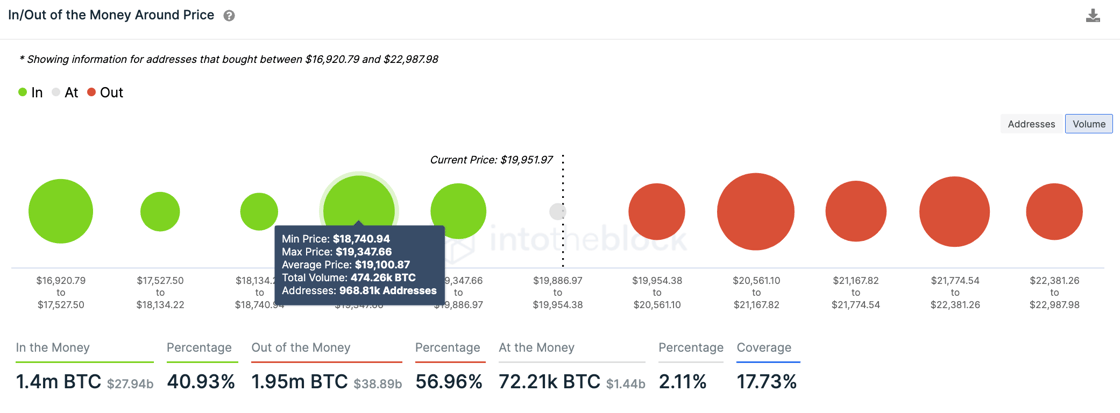
Task: Click the $21,774.54 to $22,381.26 red bubble
Action: 954,212
